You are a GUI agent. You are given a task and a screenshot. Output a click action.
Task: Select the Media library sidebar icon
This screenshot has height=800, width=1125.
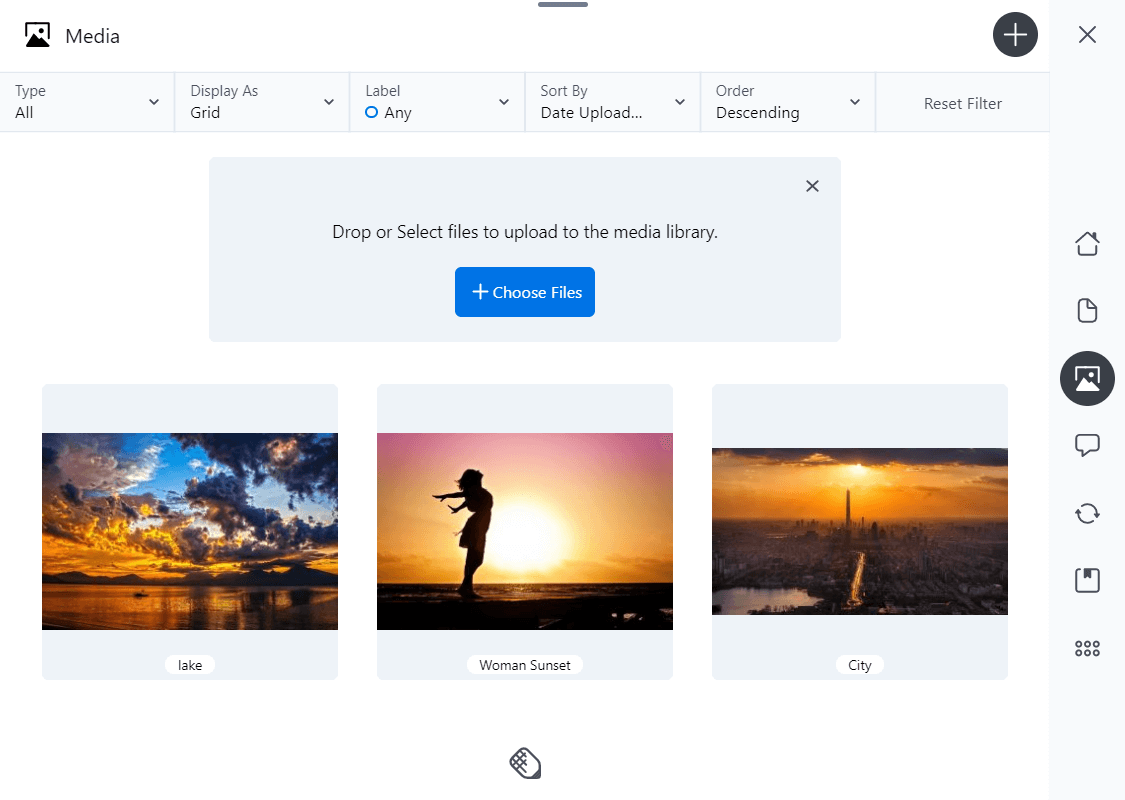pos(1087,378)
